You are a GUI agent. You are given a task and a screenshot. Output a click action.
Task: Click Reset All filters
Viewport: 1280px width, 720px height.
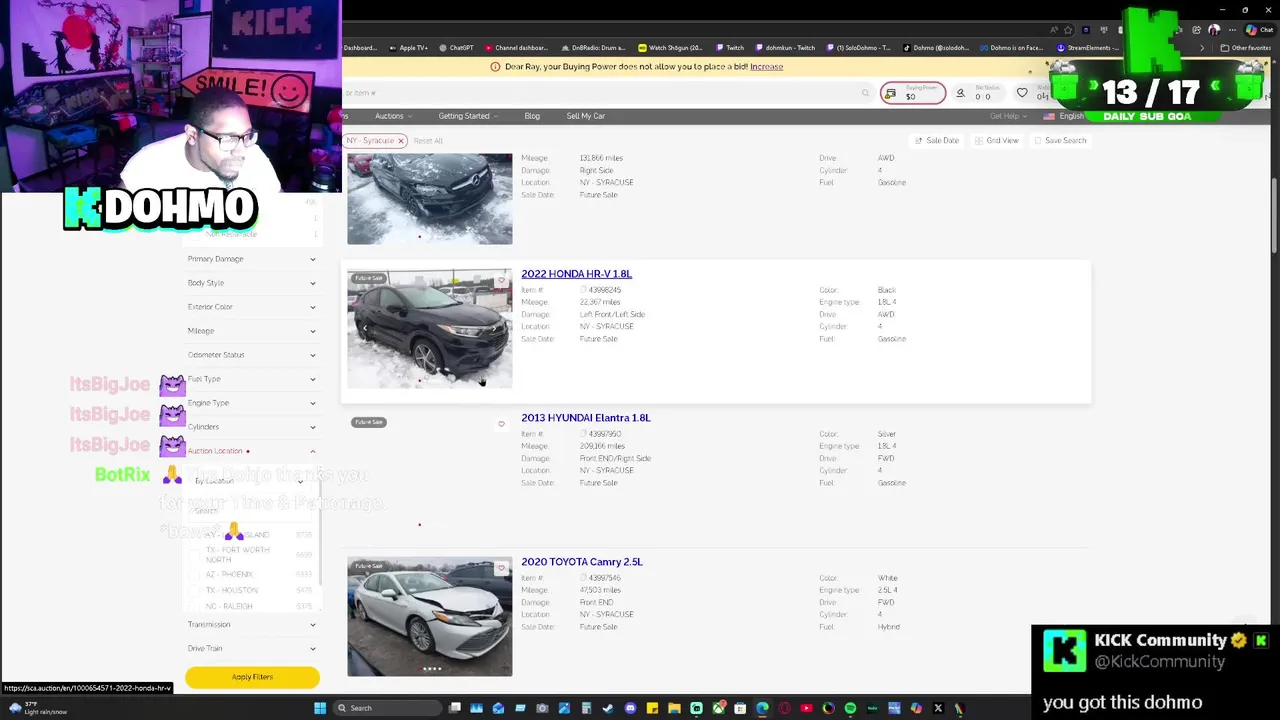428,141
